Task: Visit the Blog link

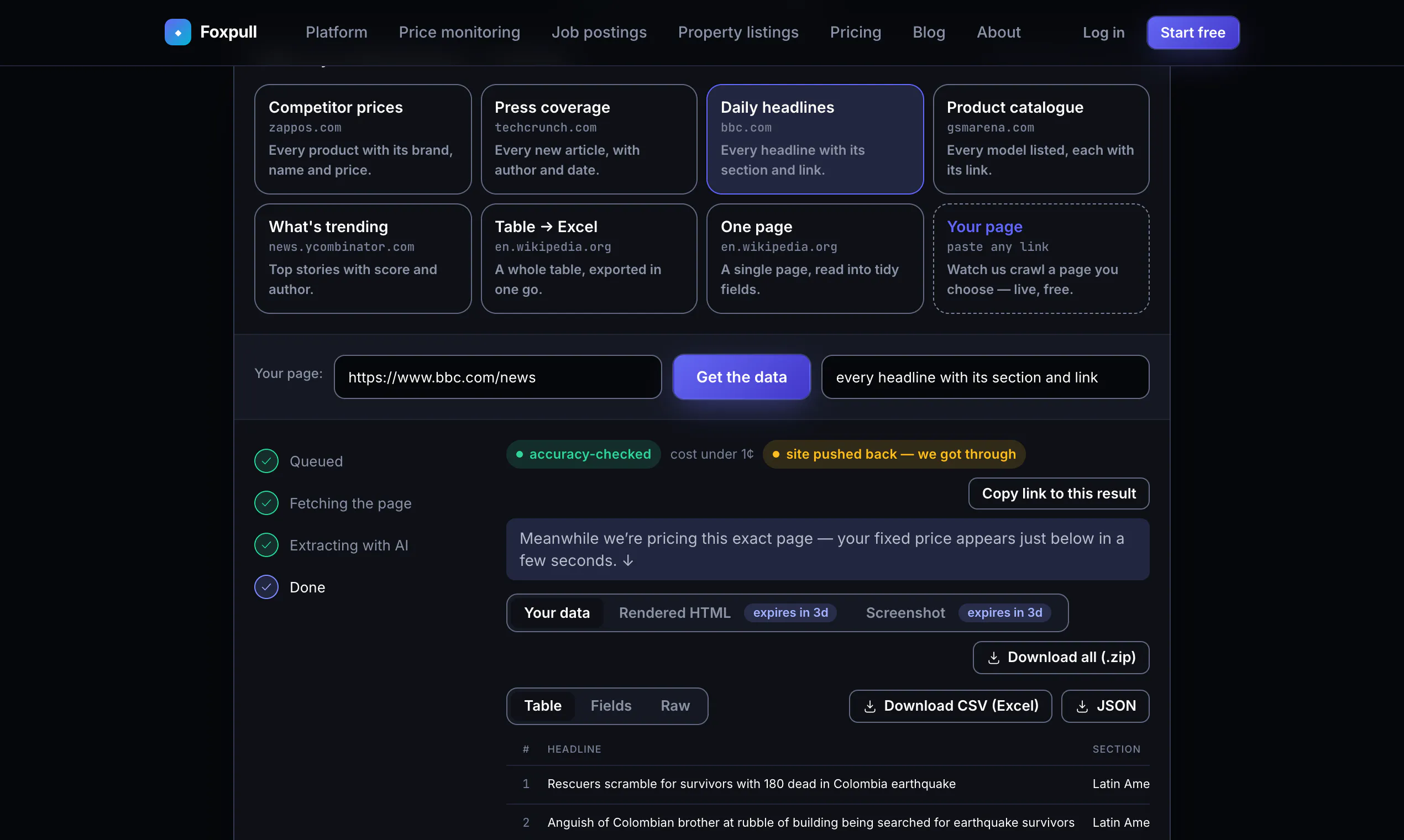Action: point(929,32)
